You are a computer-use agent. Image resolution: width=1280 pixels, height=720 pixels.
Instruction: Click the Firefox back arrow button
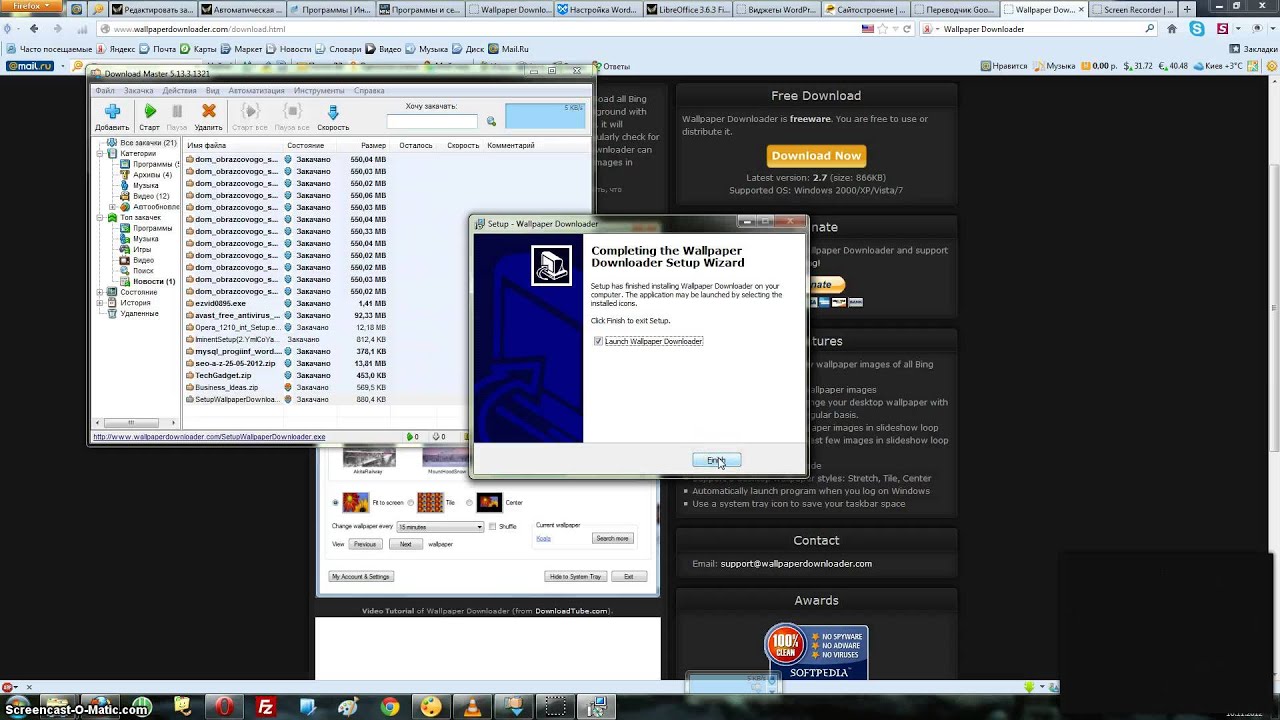point(34,29)
